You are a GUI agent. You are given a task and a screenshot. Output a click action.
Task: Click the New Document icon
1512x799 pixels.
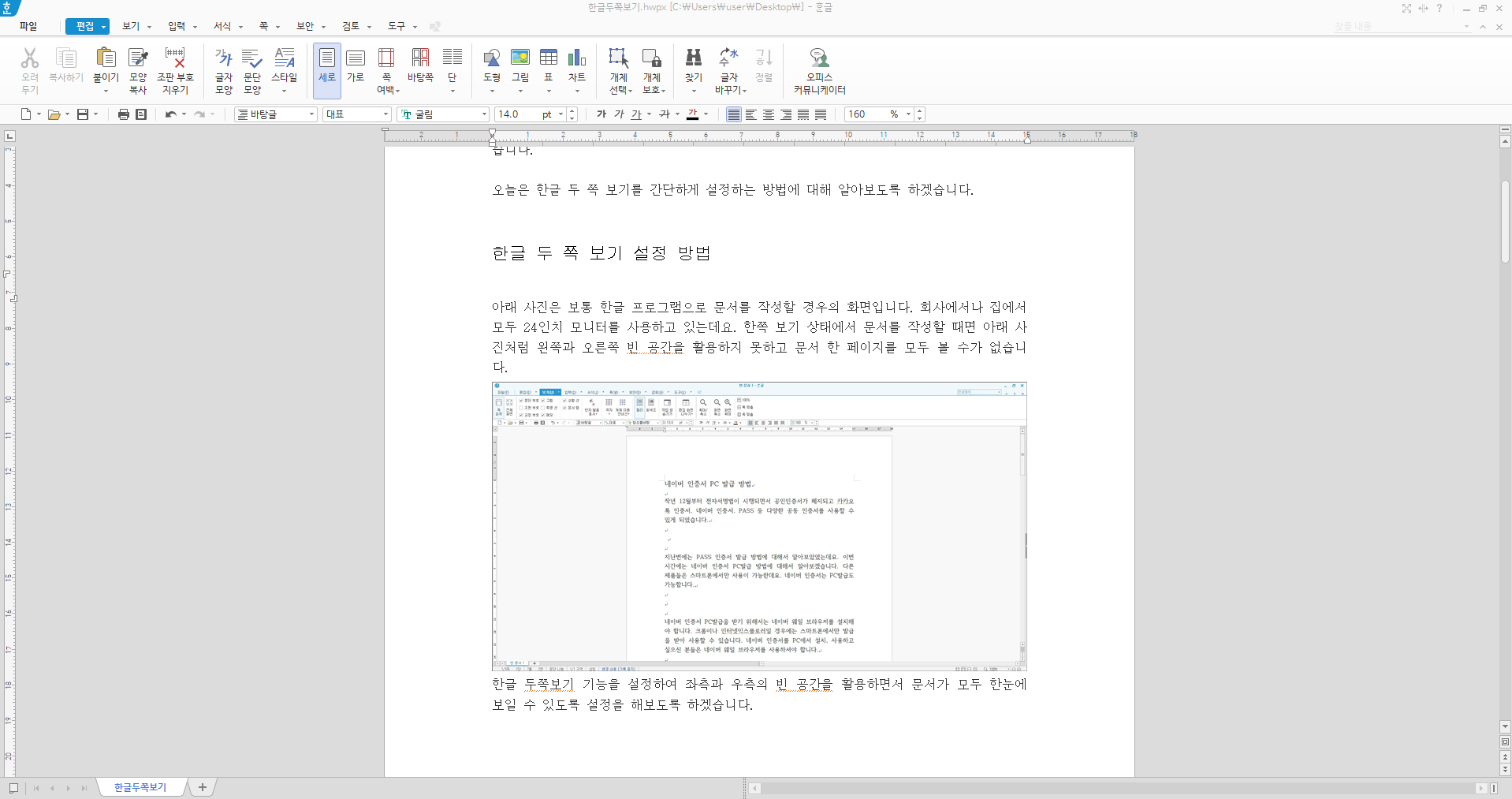26,114
